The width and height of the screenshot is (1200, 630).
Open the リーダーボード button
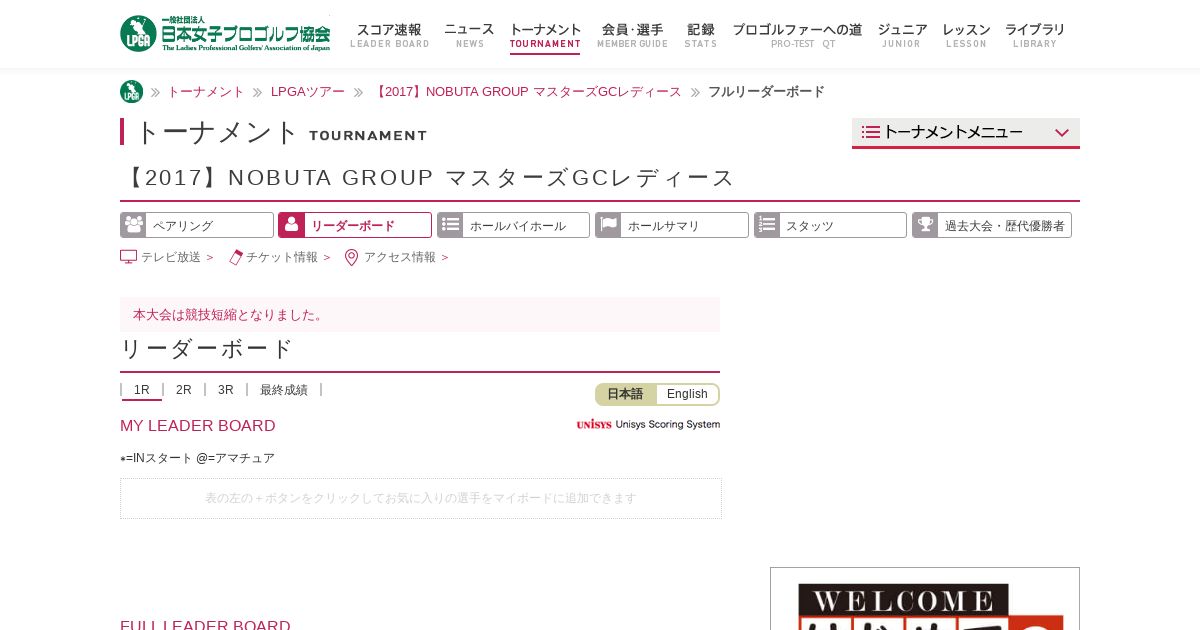(x=355, y=225)
